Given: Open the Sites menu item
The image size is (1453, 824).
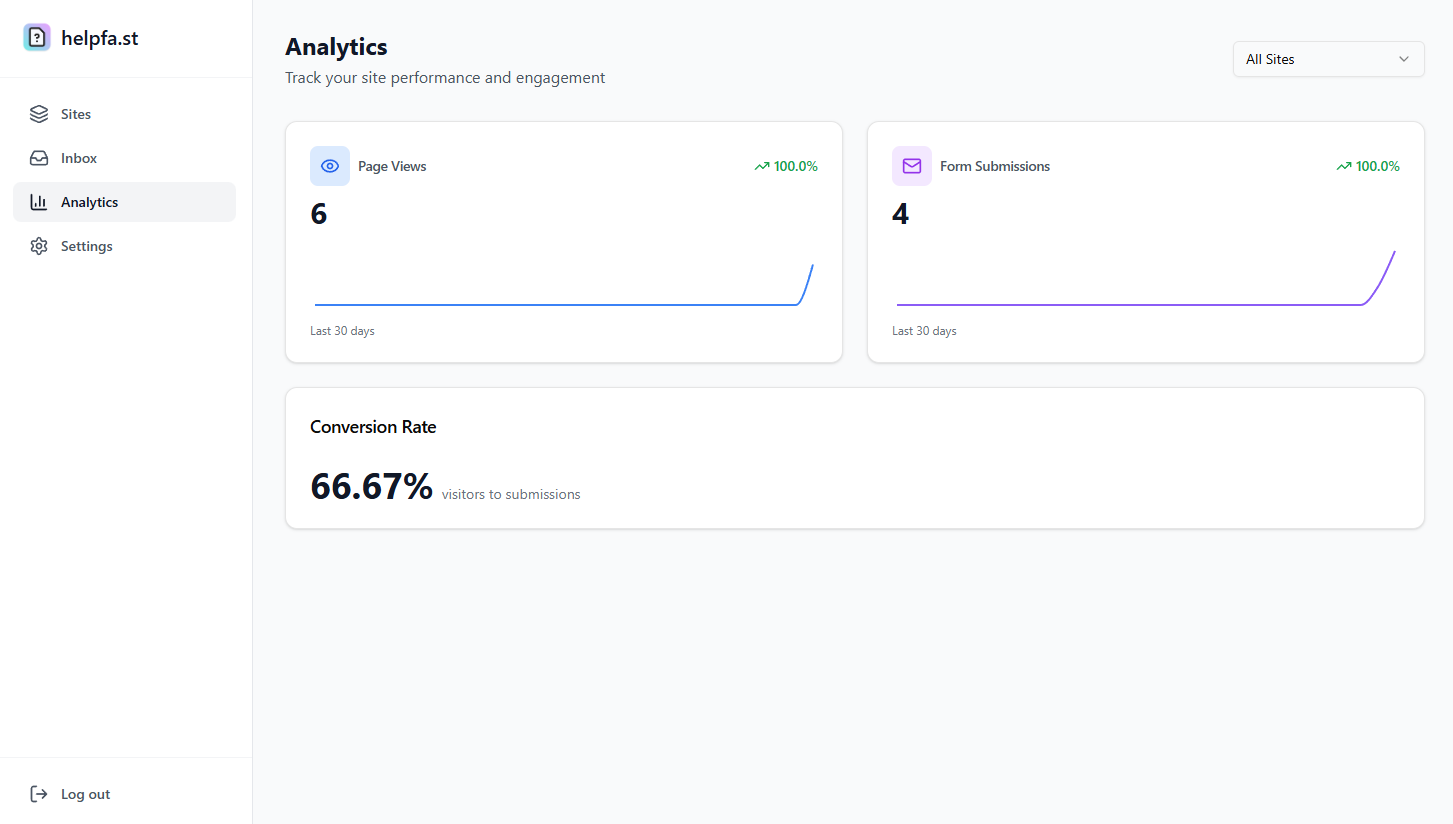Looking at the screenshot, I should (x=124, y=114).
